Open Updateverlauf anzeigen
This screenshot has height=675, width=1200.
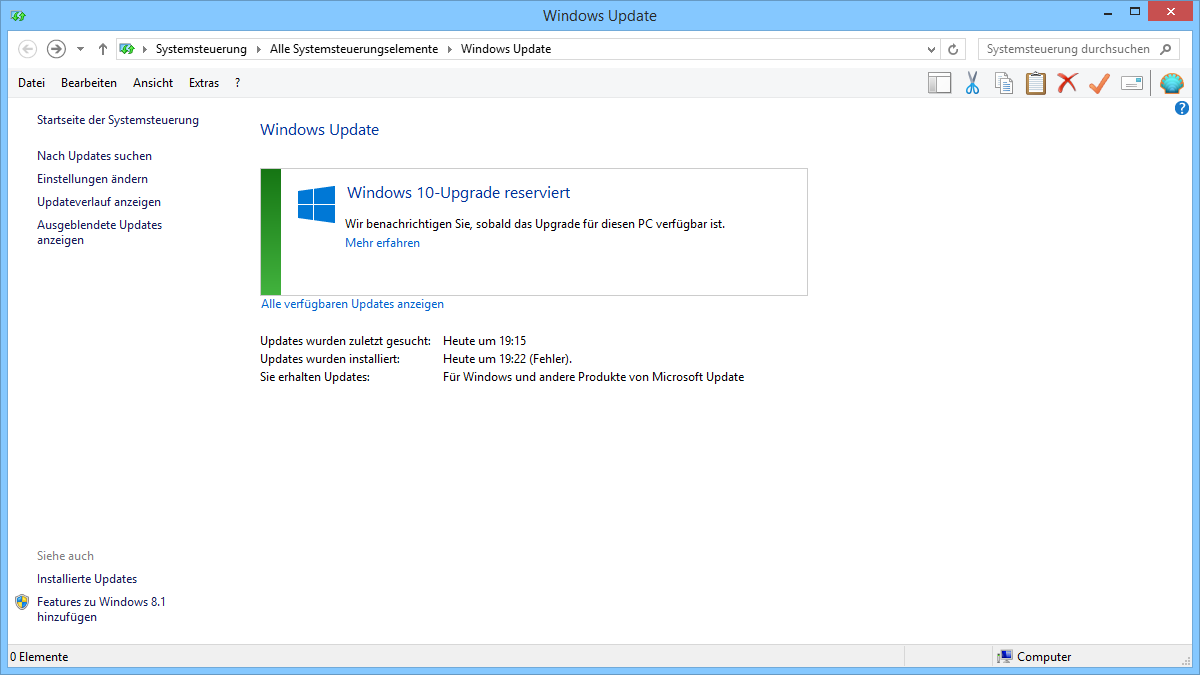[x=99, y=202]
